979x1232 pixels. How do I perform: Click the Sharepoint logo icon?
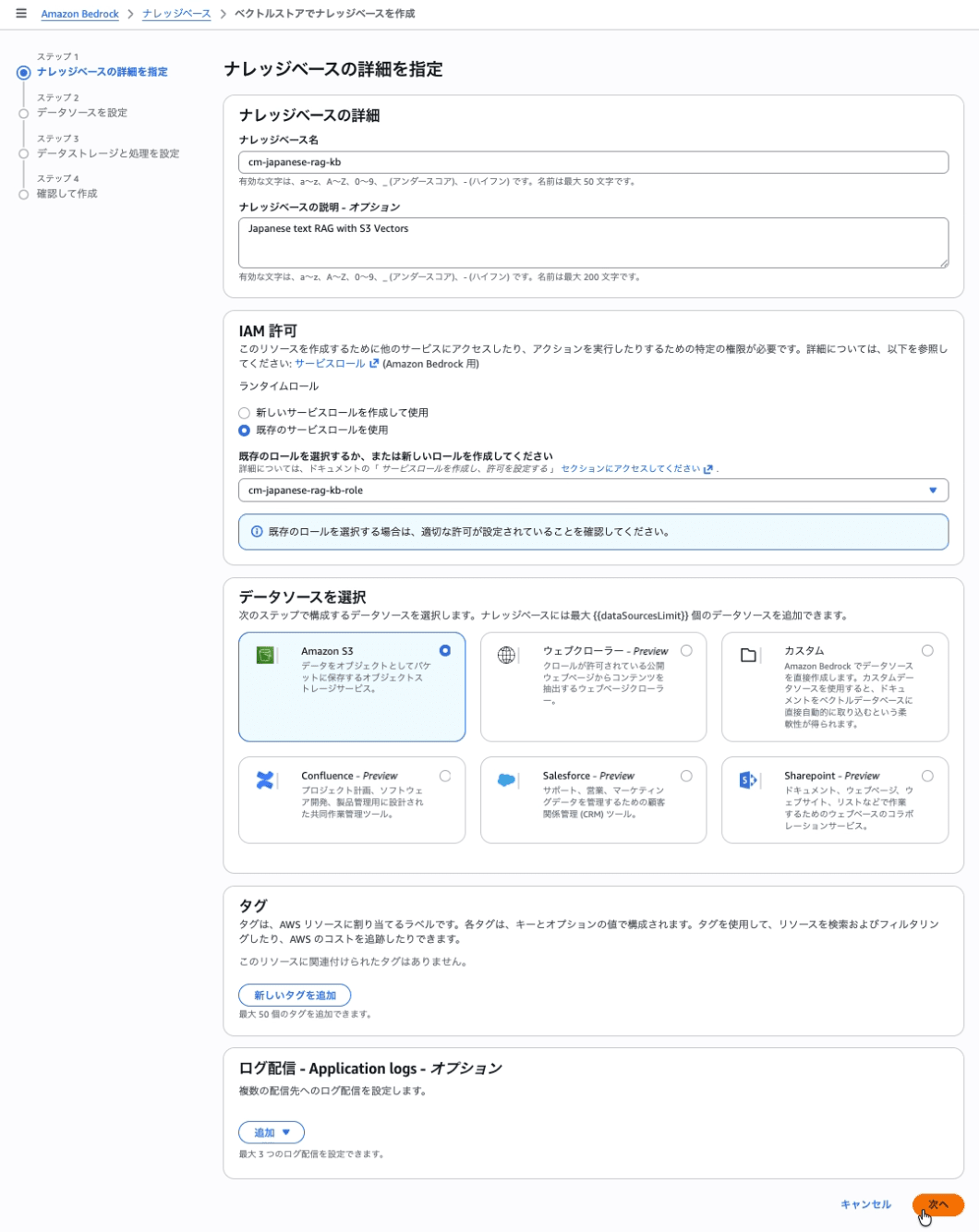(748, 779)
